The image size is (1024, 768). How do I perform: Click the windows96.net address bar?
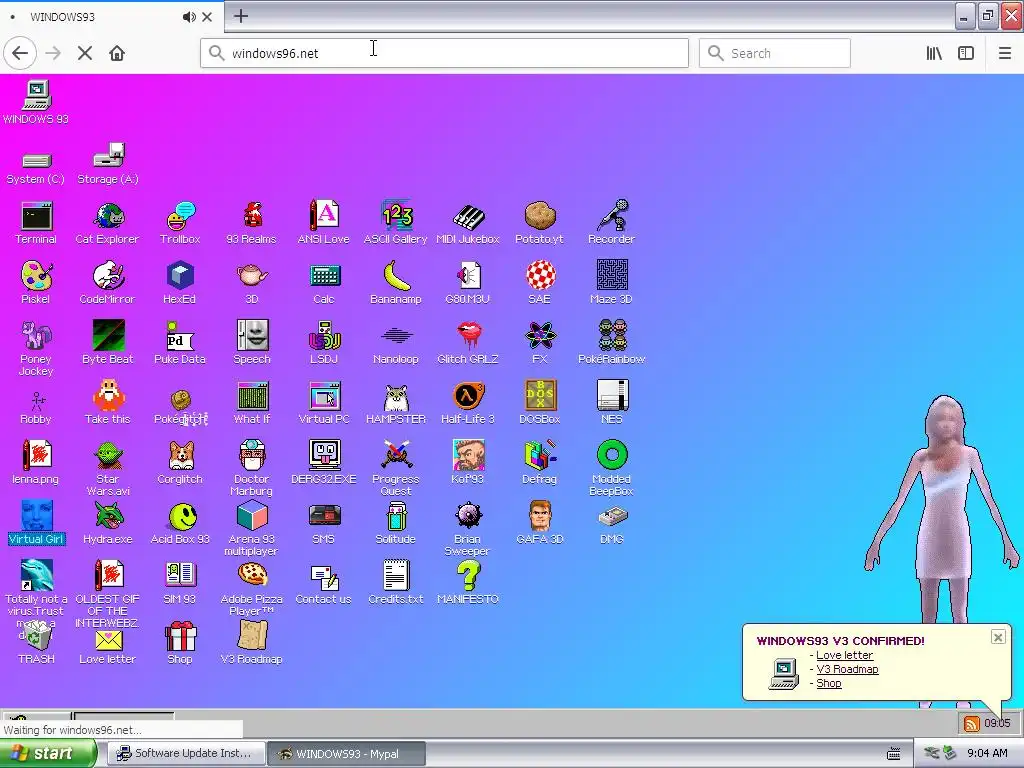coord(444,53)
